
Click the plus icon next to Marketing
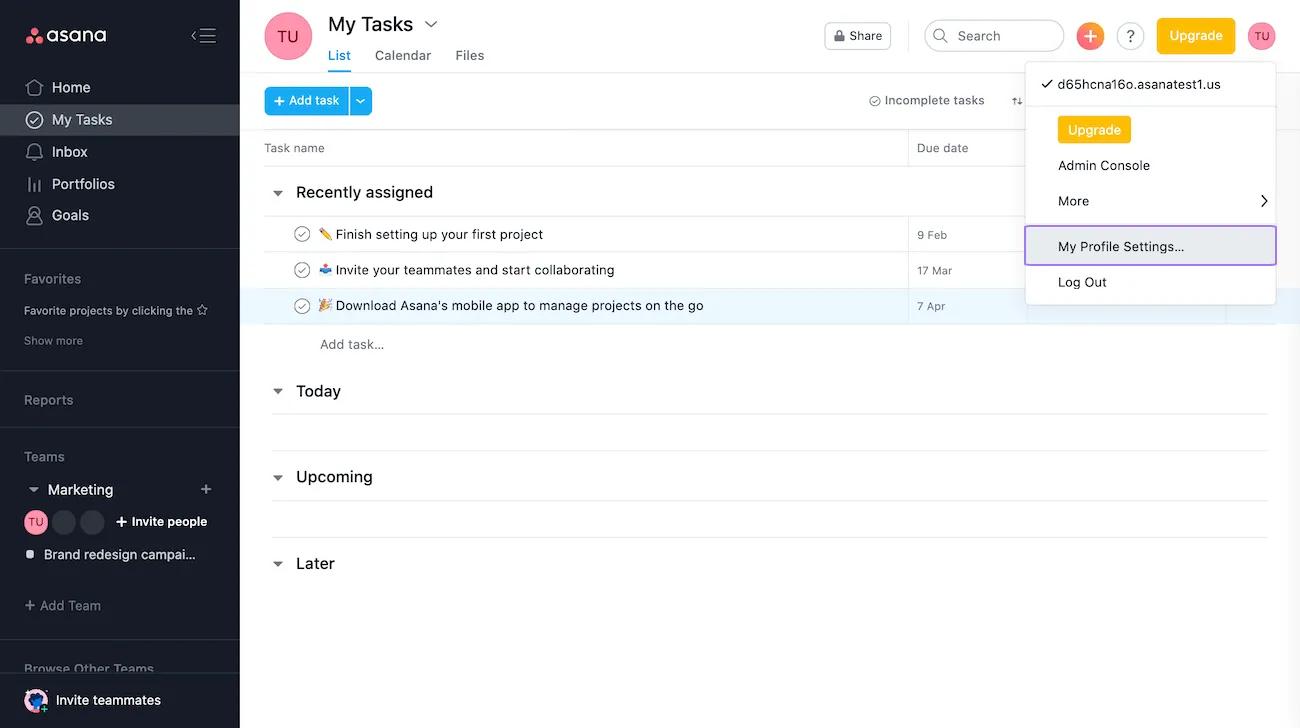click(206, 489)
